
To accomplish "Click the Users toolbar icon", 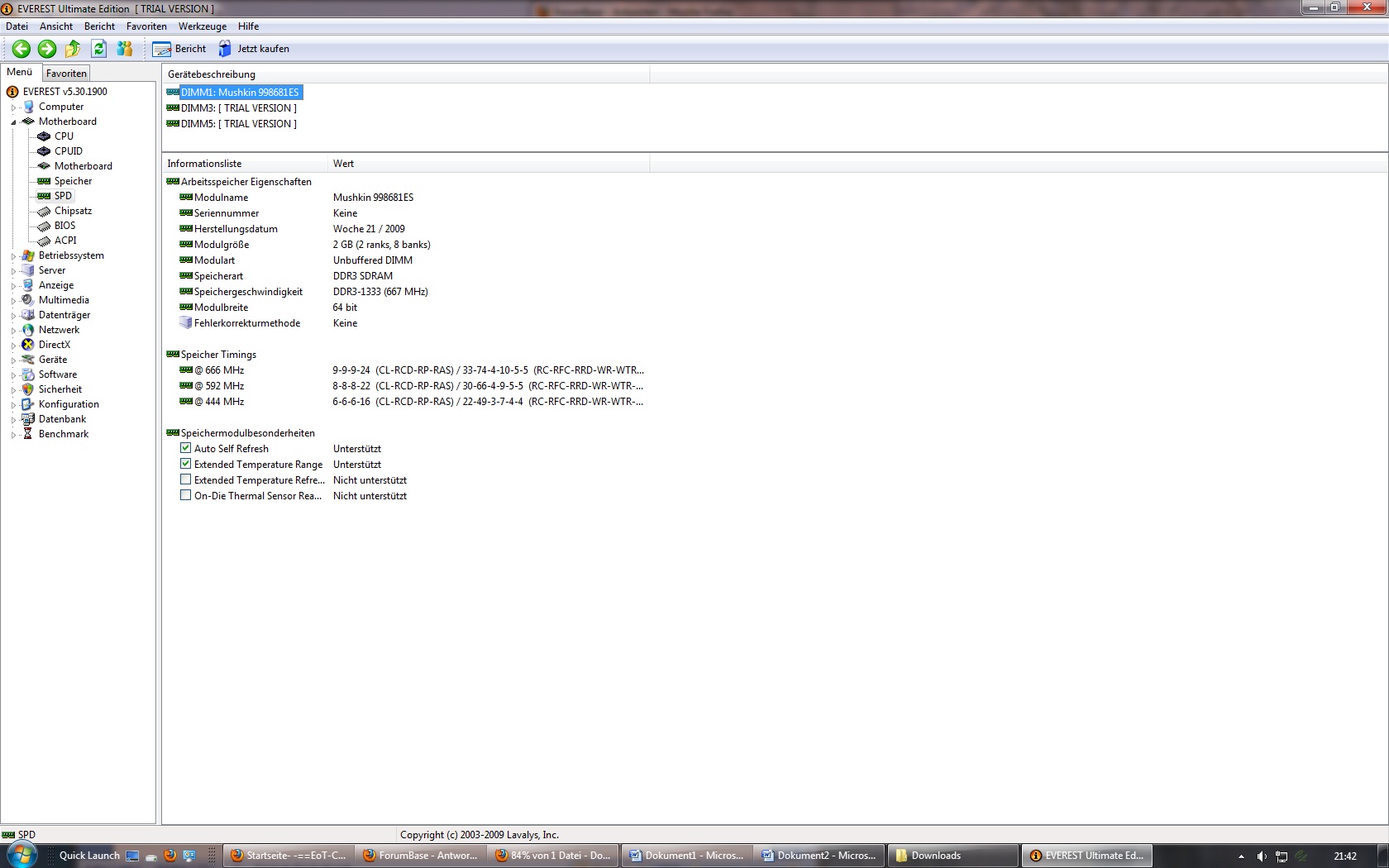I will pos(125,49).
